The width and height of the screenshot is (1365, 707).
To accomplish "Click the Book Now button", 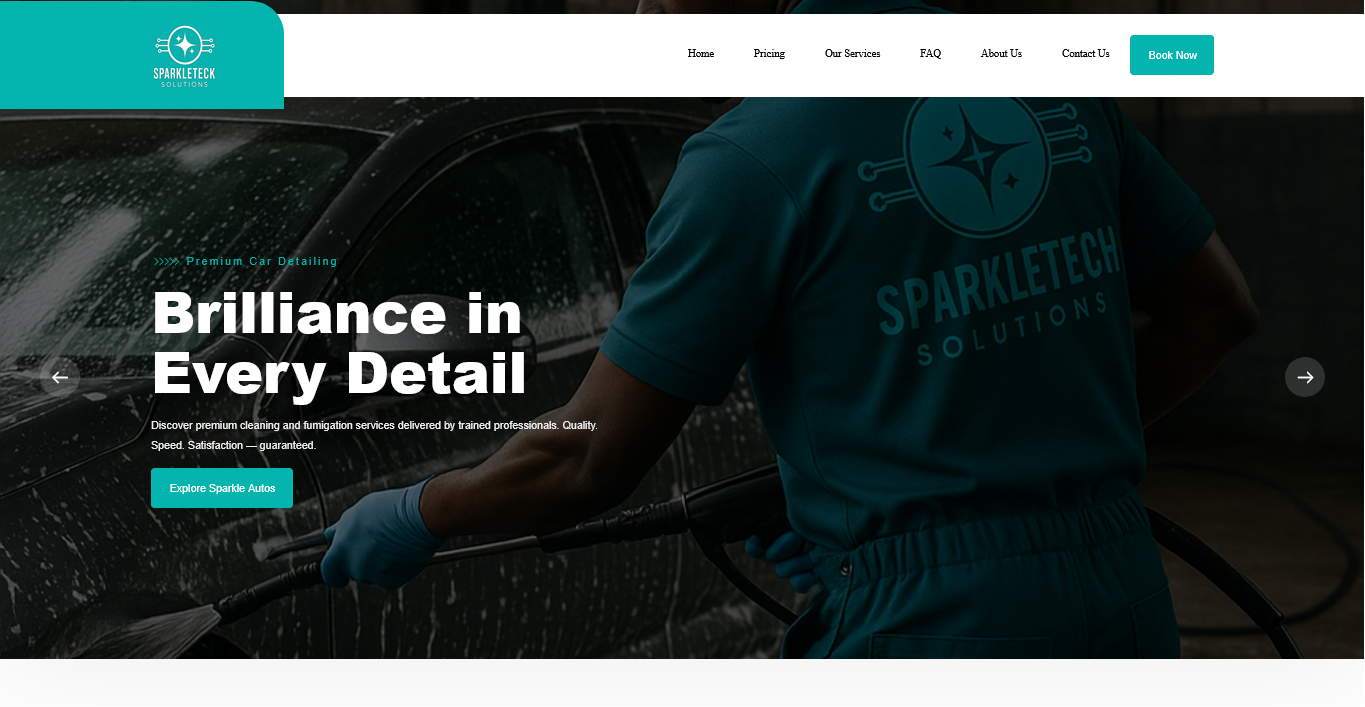I will [1172, 55].
